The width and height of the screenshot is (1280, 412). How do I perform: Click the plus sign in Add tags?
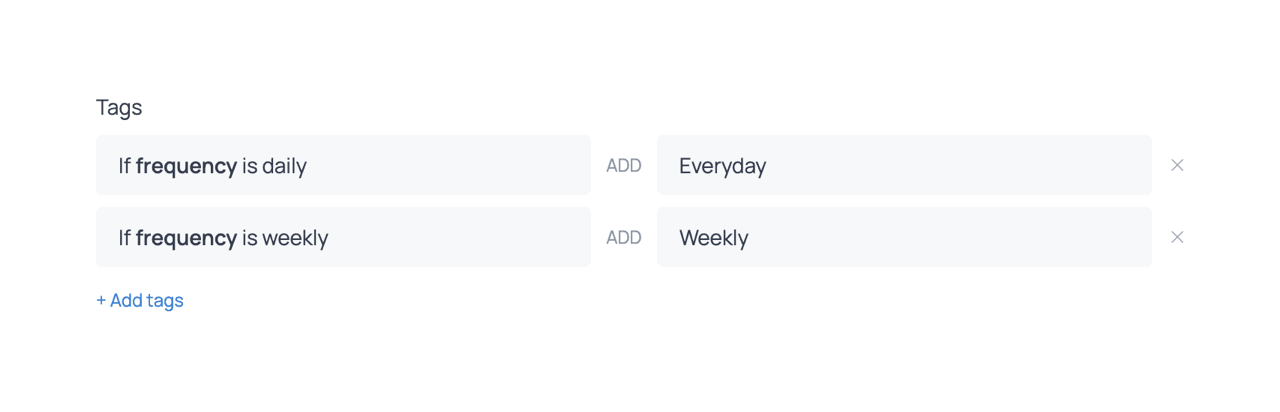(x=101, y=300)
